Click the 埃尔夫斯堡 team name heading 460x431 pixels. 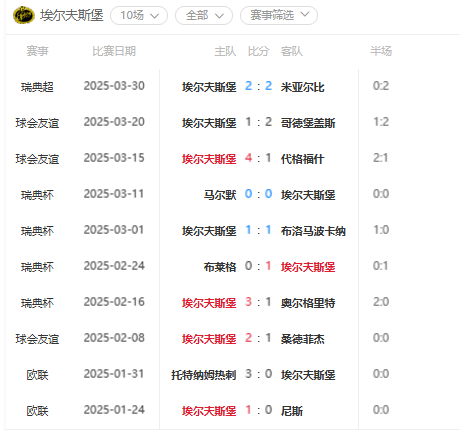tap(72, 15)
